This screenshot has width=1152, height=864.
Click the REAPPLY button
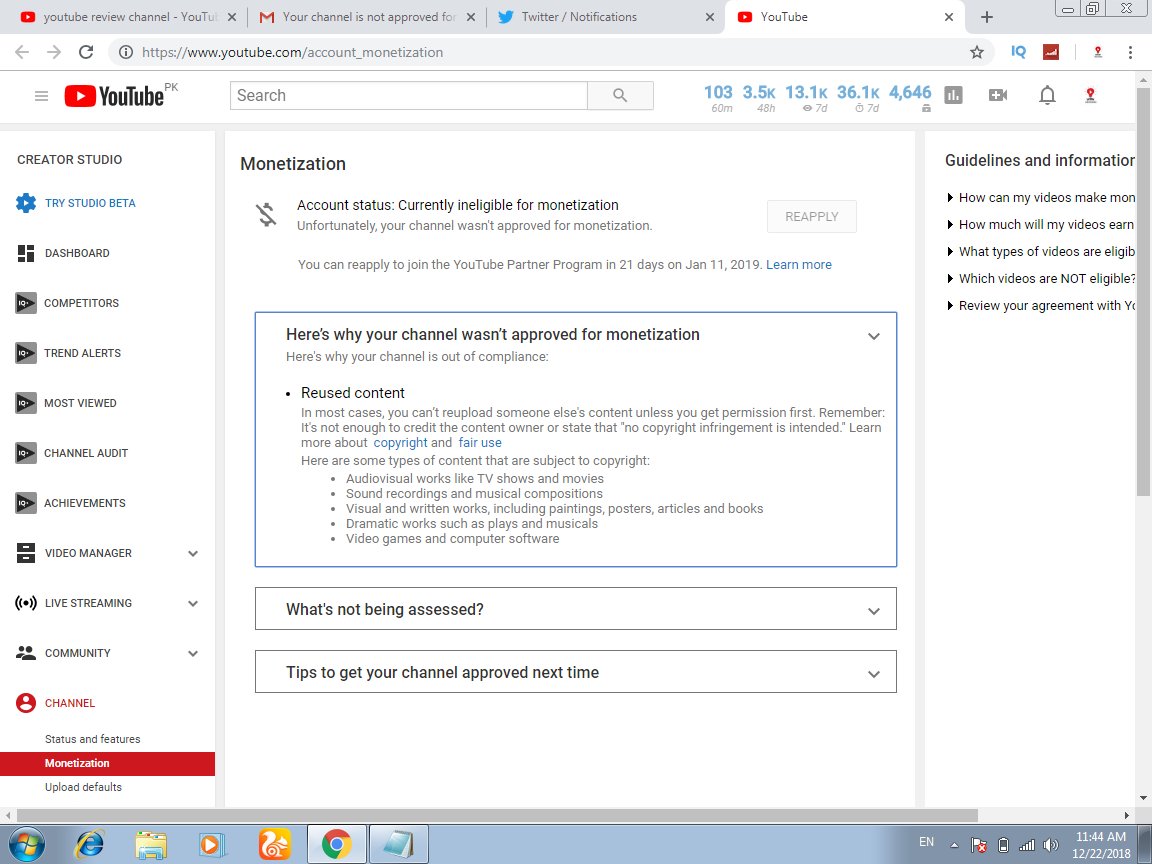pyautogui.click(x=812, y=217)
